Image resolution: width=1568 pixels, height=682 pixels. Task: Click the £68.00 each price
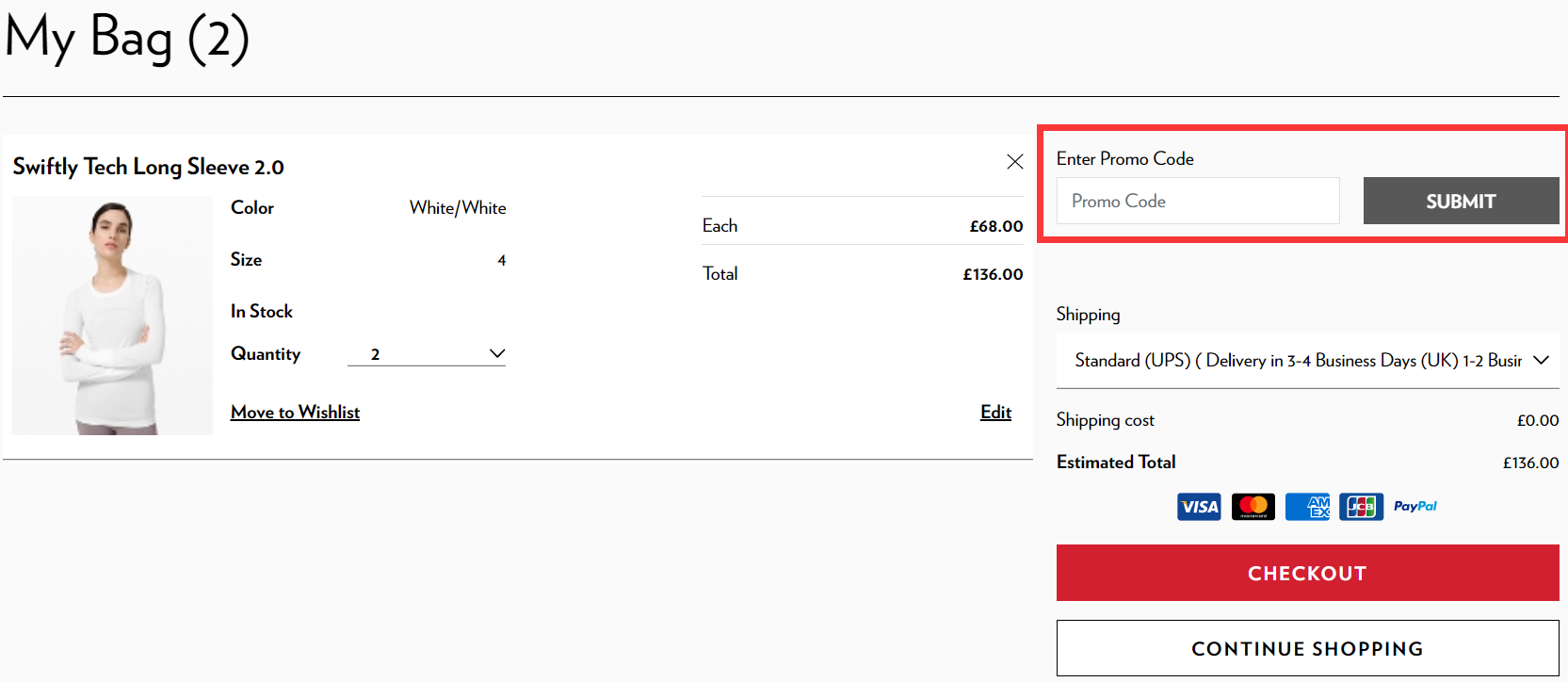pyautogui.click(x=996, y=226)
